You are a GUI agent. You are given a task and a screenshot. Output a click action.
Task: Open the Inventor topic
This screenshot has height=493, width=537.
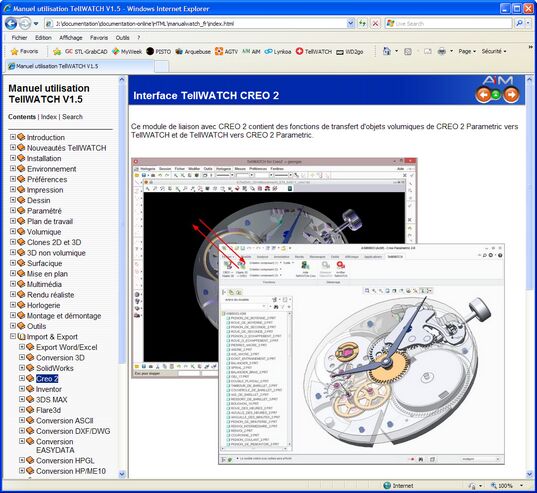click(x=49, y=389)
